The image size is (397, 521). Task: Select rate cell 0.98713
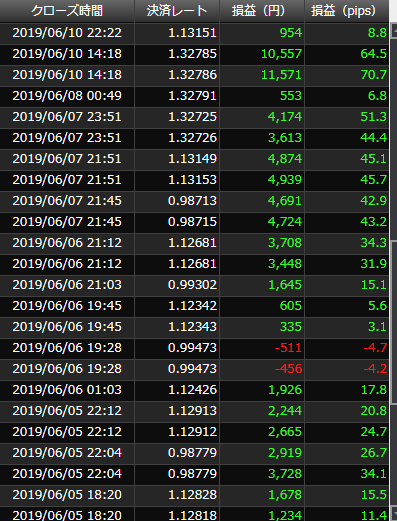pos(177,201)
